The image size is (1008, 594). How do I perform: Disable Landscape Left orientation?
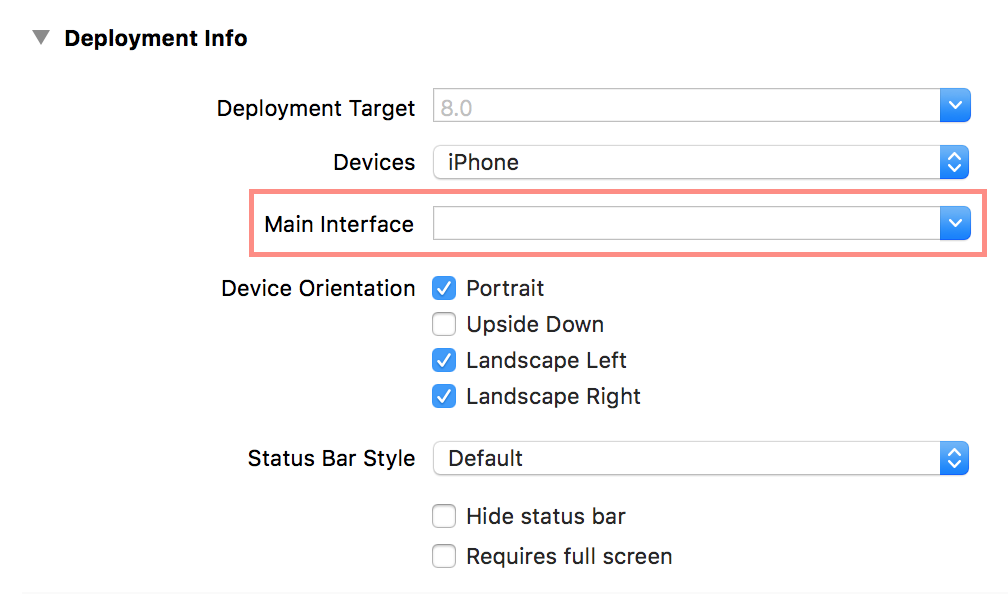coord(444,360)
